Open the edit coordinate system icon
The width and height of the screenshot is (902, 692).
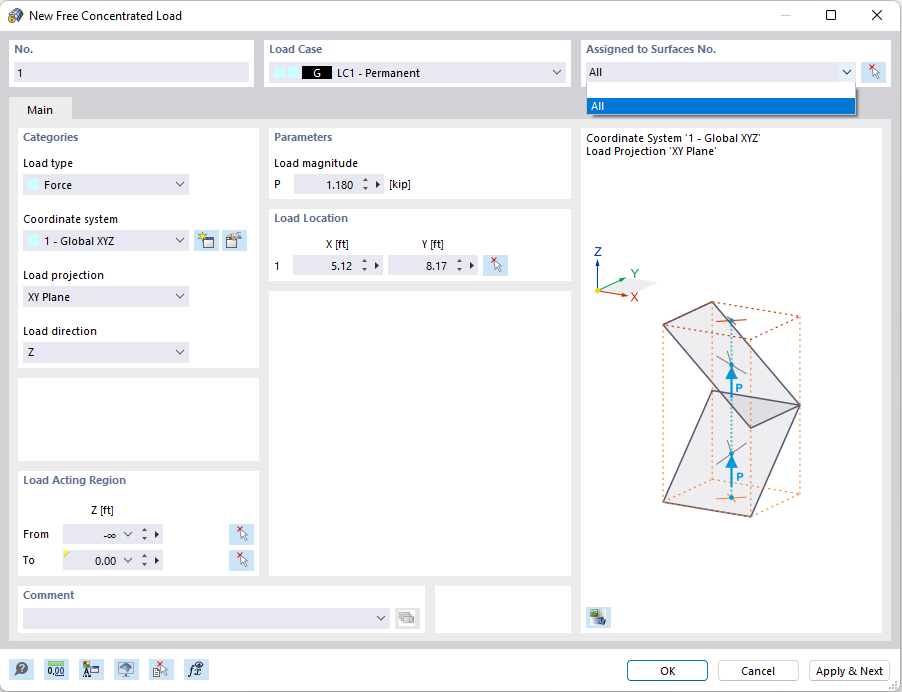235,240
